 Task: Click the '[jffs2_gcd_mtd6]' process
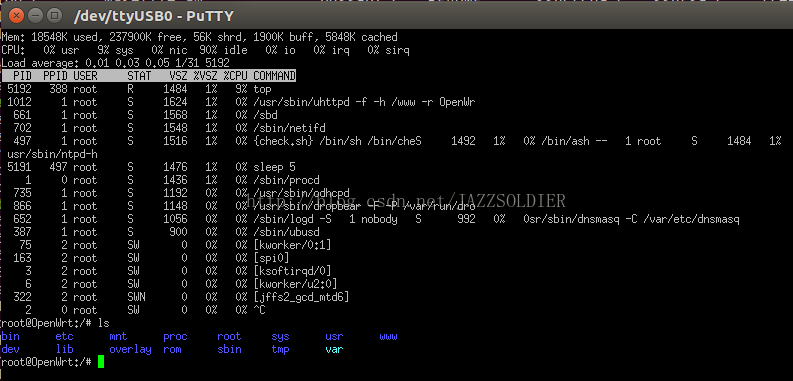301,297
